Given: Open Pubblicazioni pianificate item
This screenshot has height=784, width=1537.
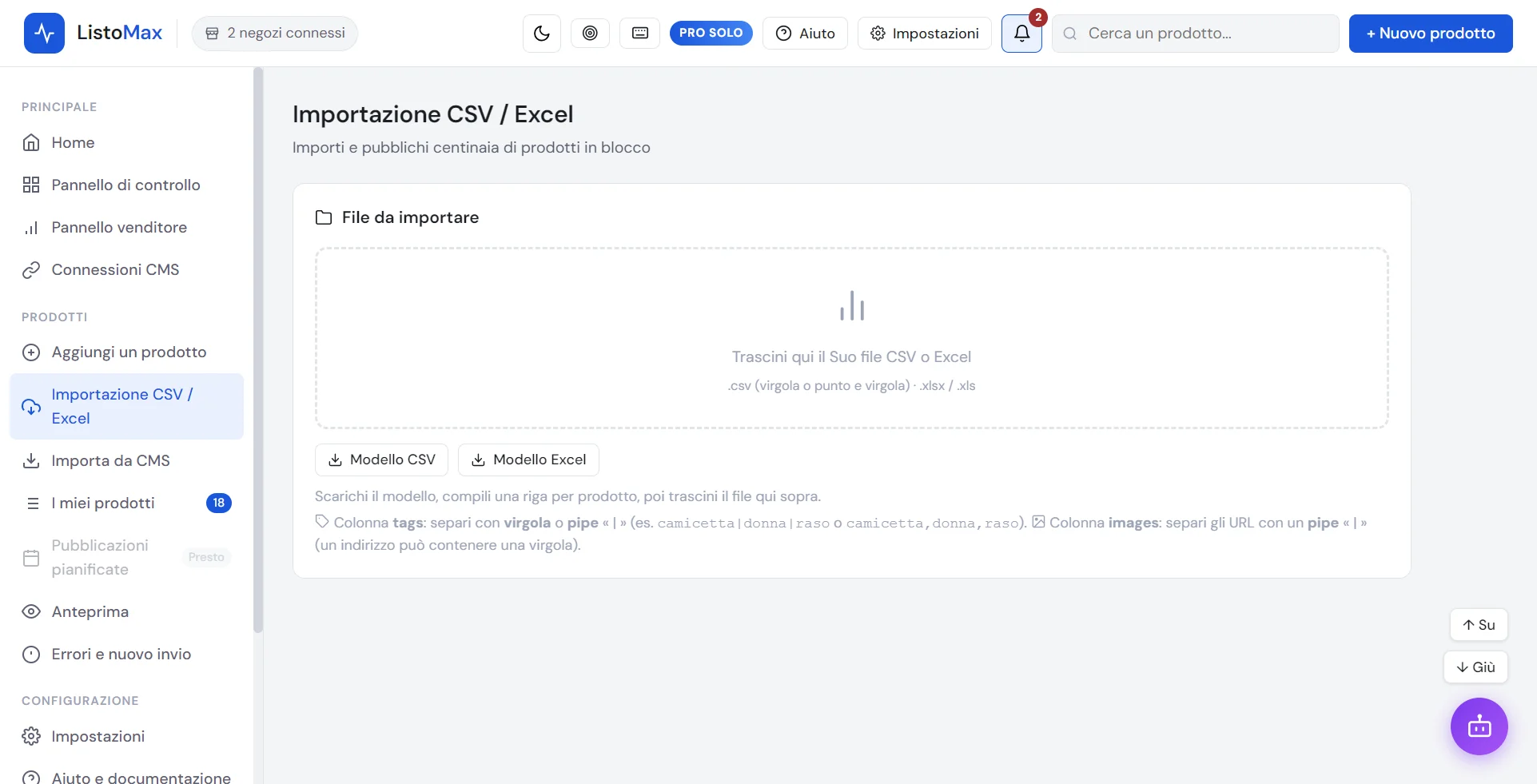Looking at the screenshot, I should pos(126,557).
